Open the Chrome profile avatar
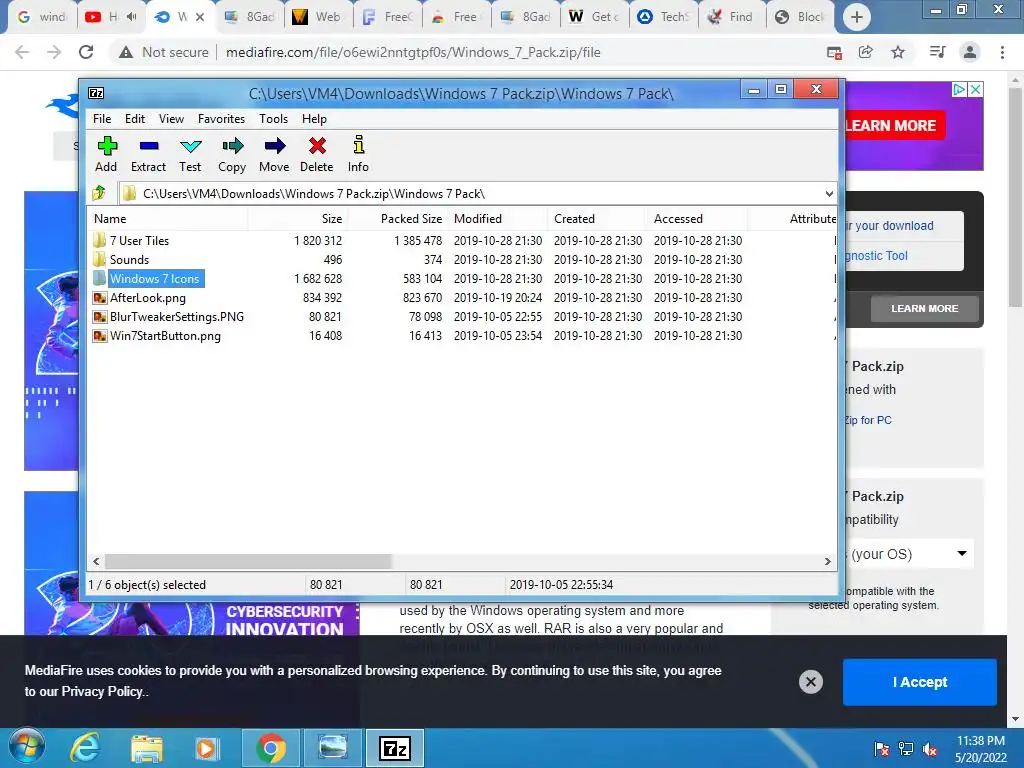Screen dimensions: 1024x768 tap(970, 52)
